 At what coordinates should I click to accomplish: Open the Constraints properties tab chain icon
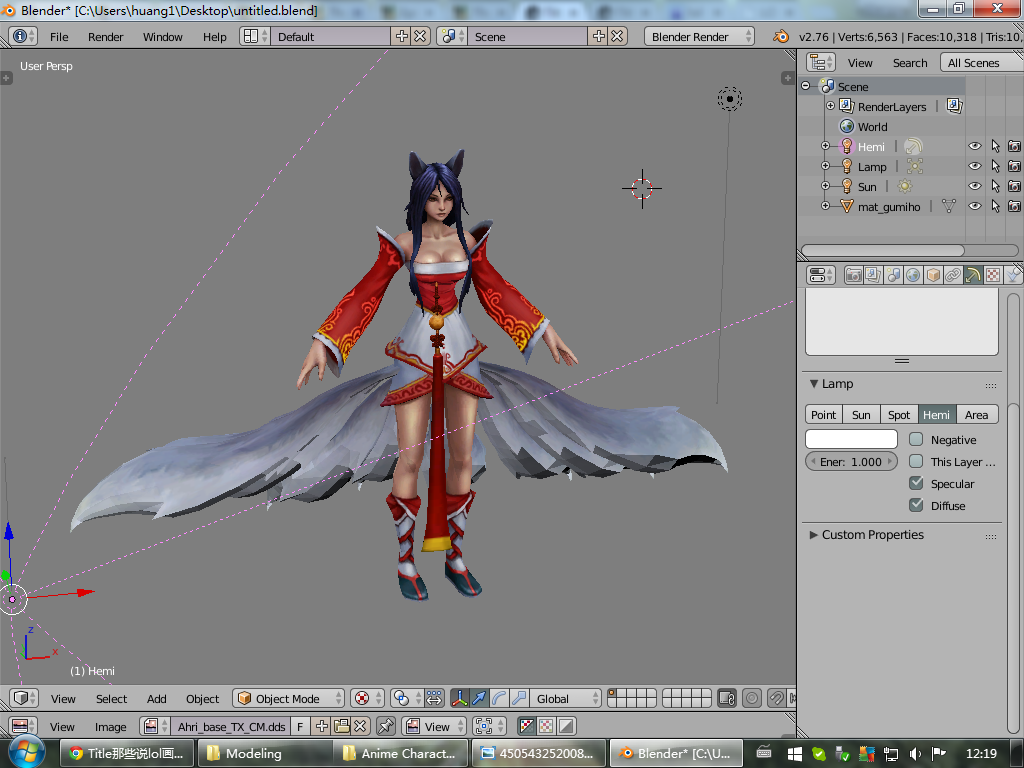(953, 275)
